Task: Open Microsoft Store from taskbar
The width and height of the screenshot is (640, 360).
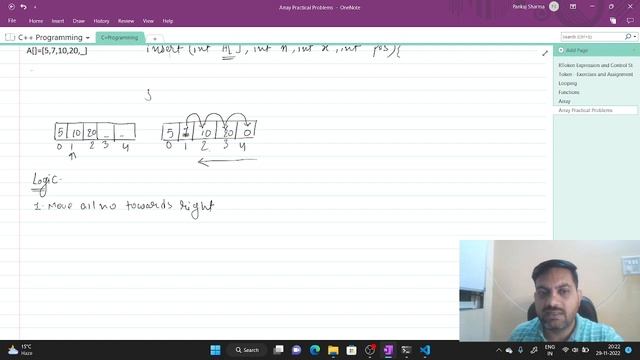Action: coord(351,350)
